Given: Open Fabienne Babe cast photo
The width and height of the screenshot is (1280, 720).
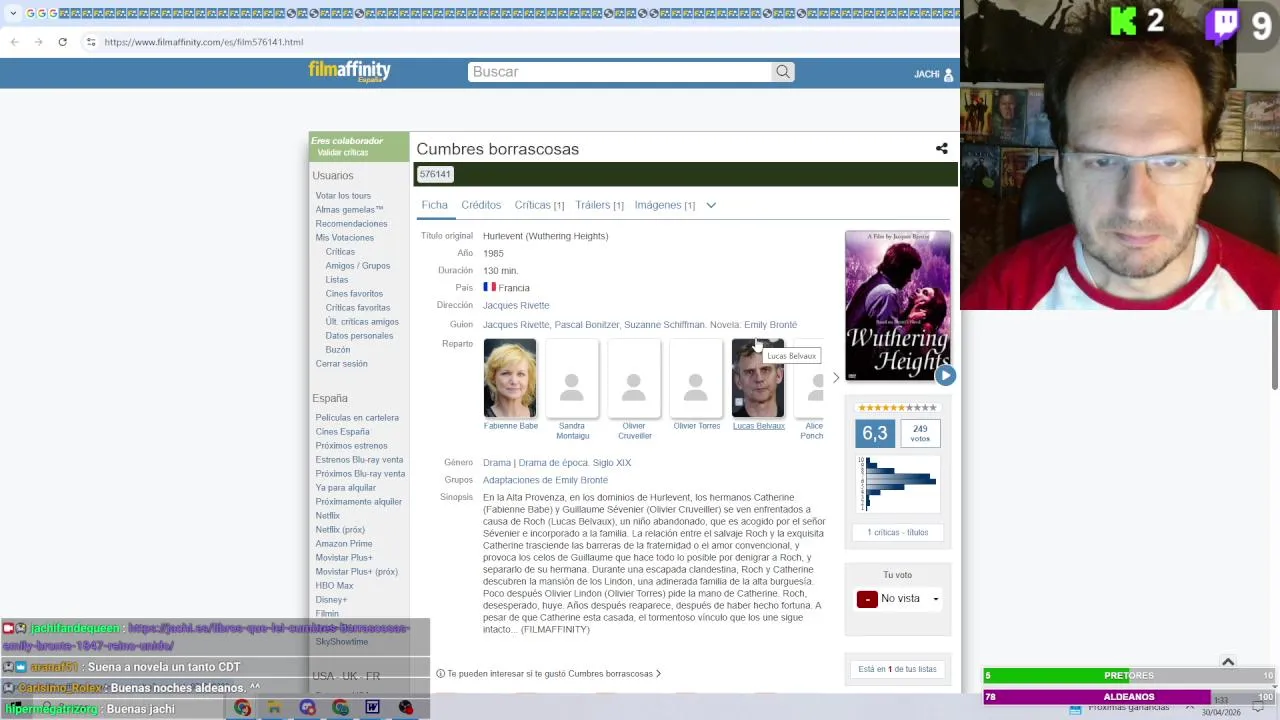Looking at the screenshot, I should click(510, 378).
